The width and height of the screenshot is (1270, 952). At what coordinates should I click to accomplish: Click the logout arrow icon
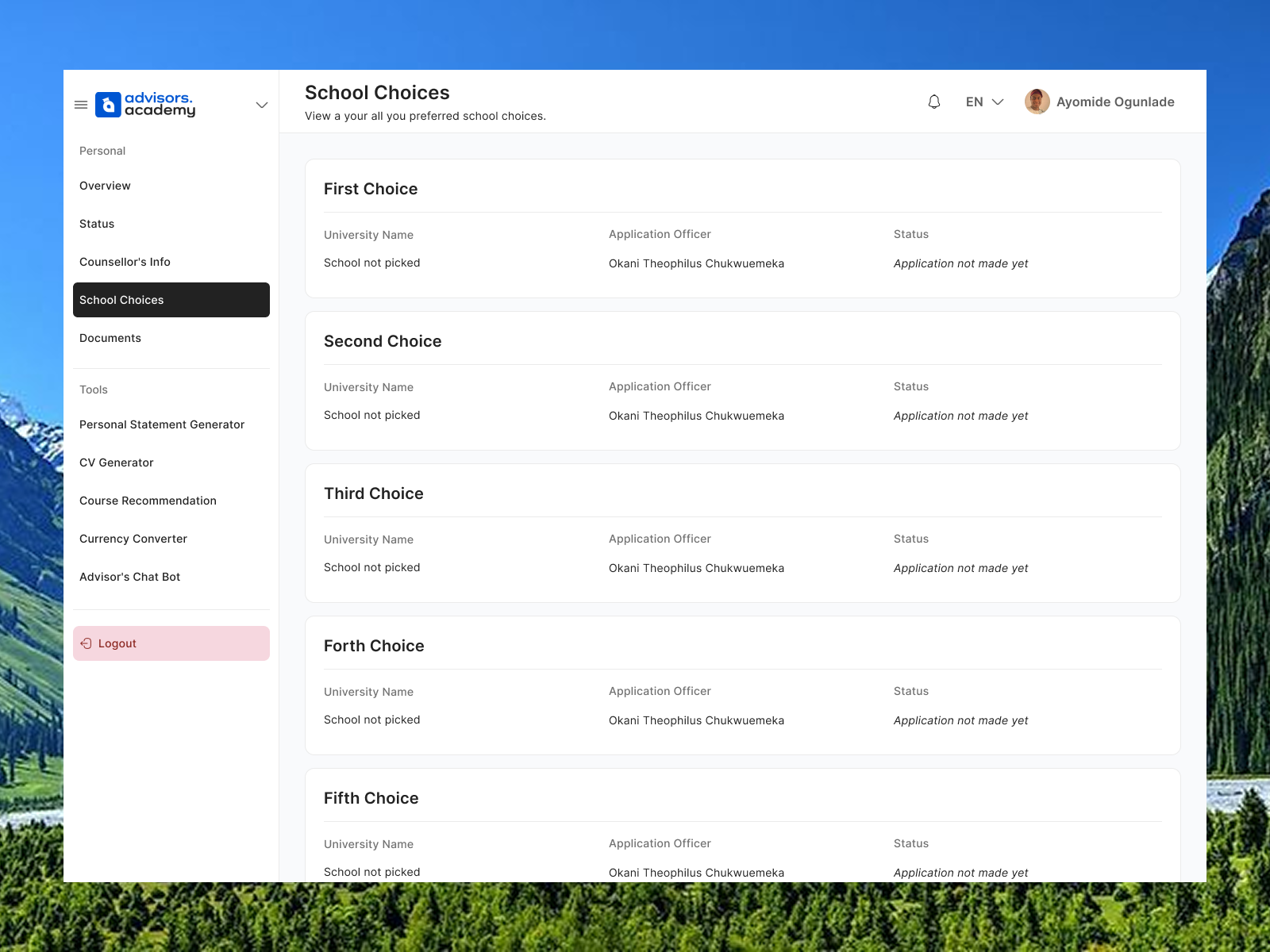(86, 643)
